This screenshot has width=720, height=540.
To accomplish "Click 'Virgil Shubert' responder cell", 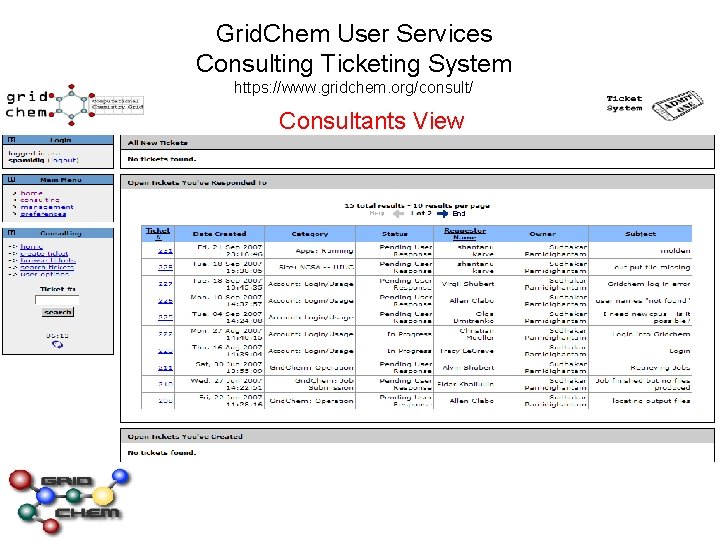I will tap(468, 284).
